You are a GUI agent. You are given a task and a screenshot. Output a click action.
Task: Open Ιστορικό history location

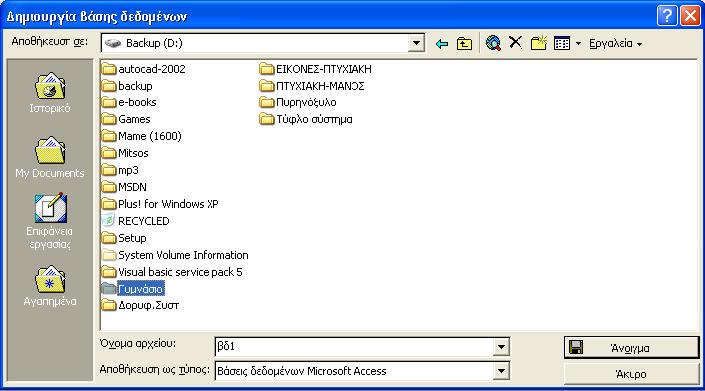click(x=49, y=93)
